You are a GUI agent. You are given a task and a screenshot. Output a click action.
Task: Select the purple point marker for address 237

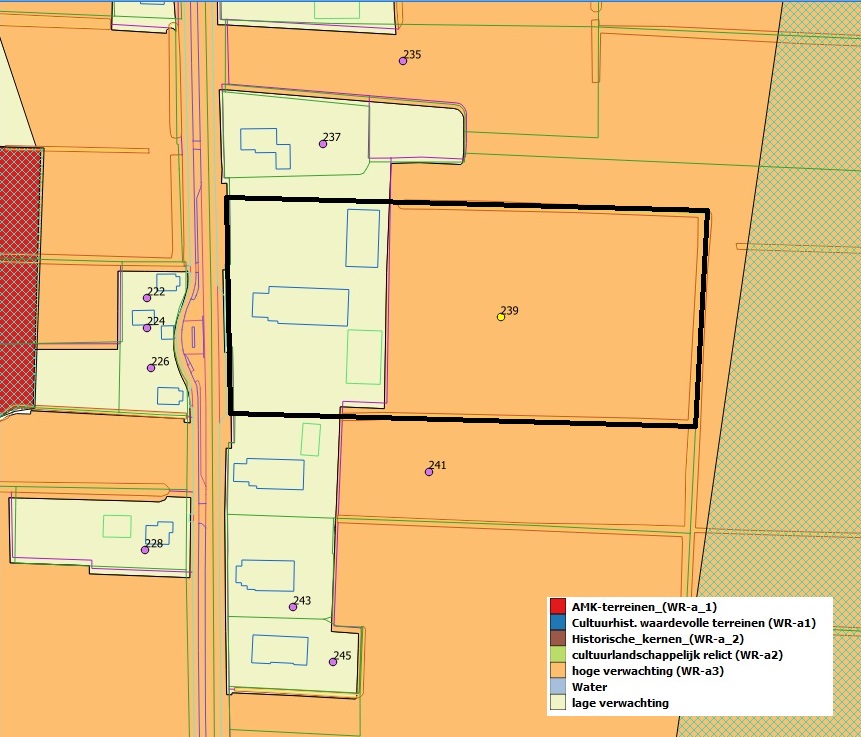323,144
